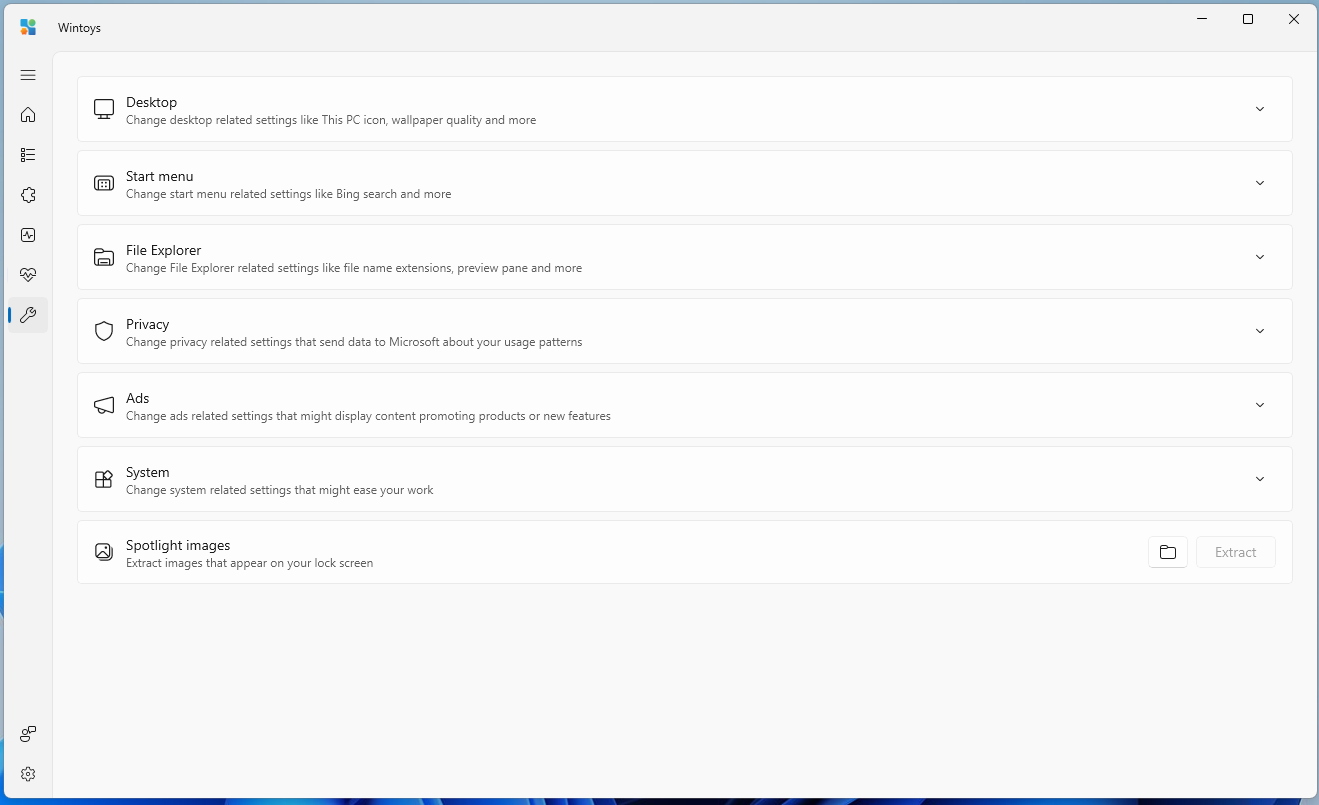Click 'Change File Explorer related settings' description
The width and height of the screenshot is (1319, 805).
354,268
